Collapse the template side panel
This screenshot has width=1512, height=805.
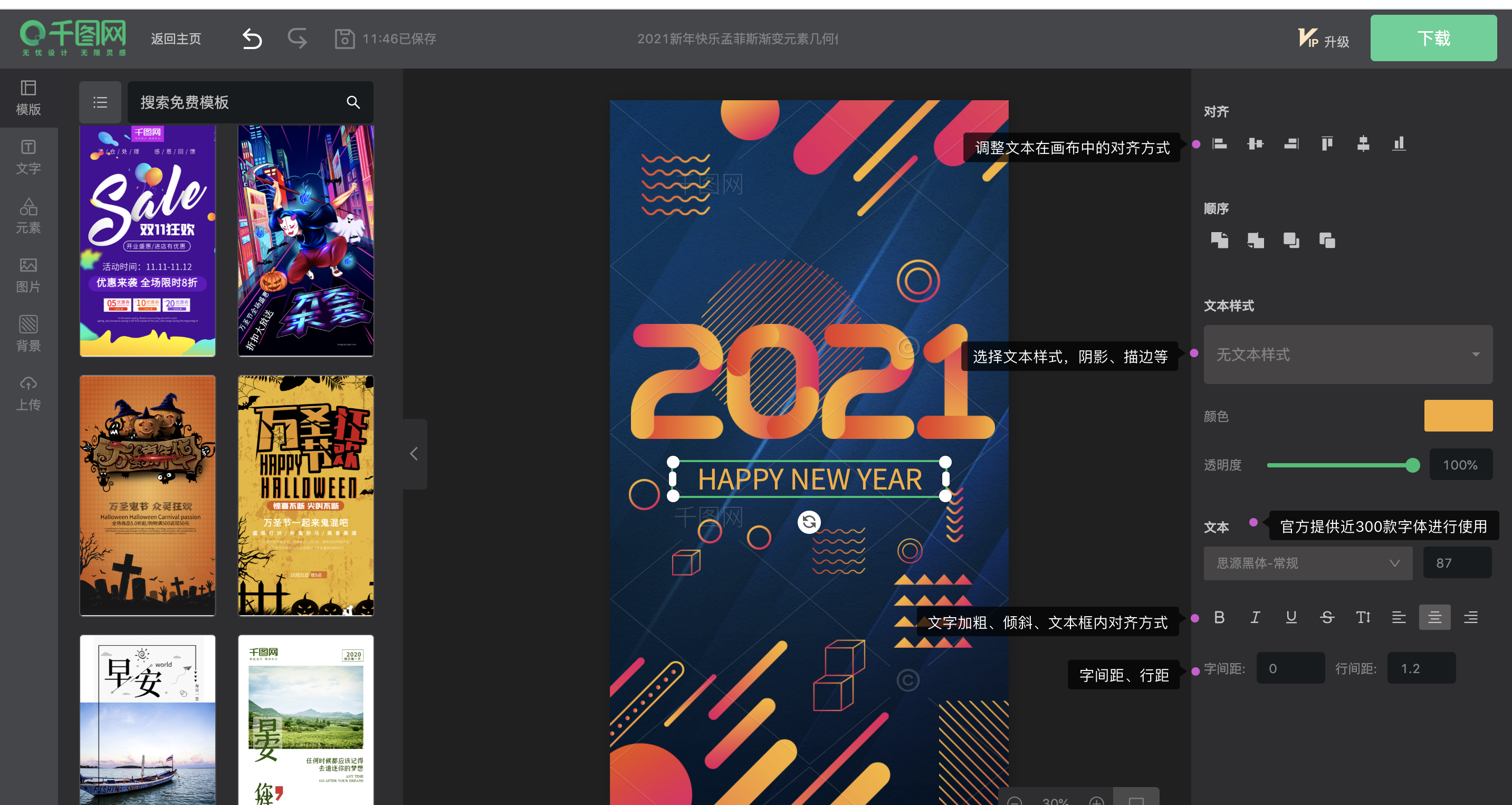414,454
